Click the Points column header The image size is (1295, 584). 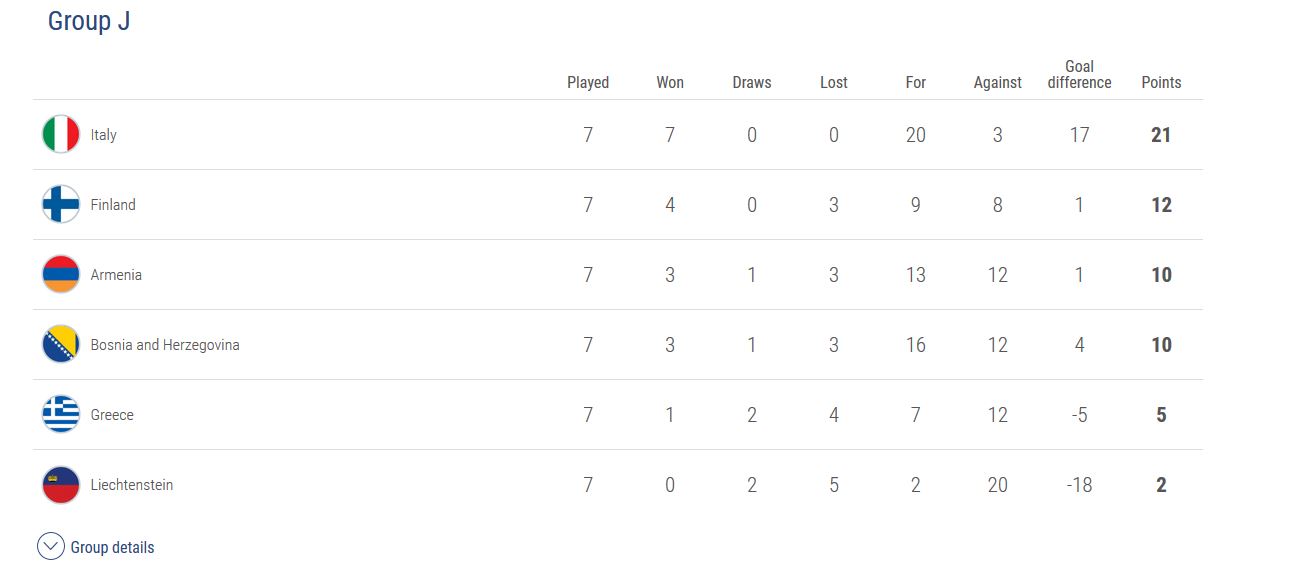point(1161,83)
